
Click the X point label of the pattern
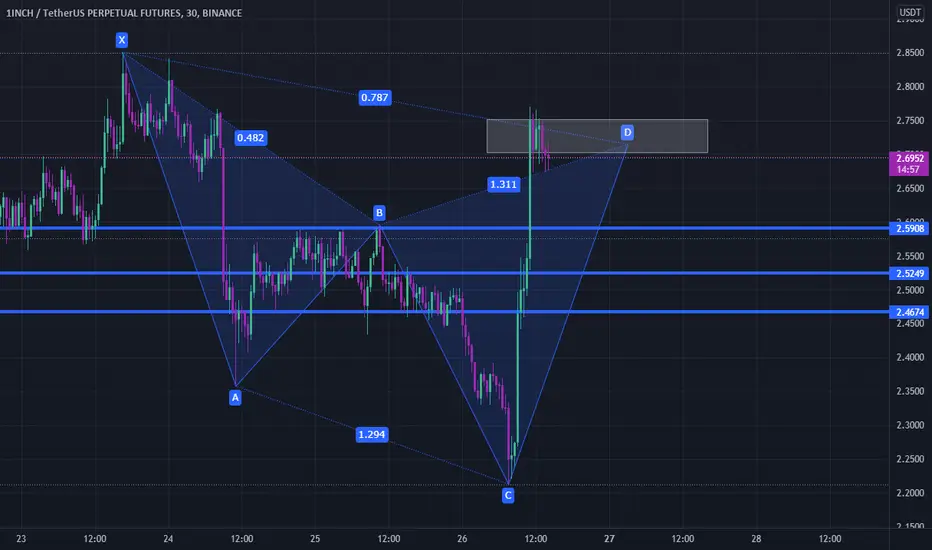tap(122, 40)
